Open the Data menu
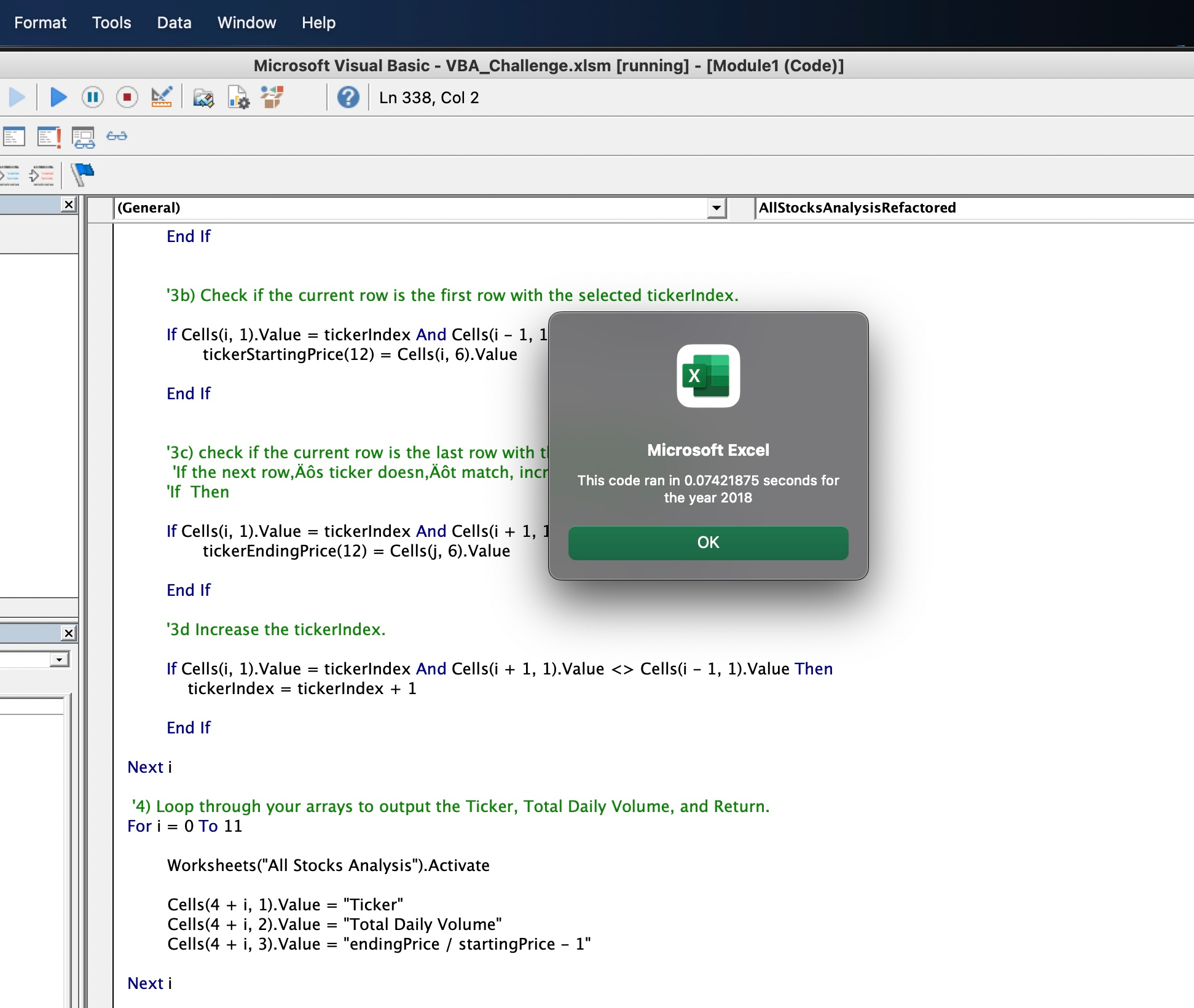The image size is (1194, 1008). point(174,23)
